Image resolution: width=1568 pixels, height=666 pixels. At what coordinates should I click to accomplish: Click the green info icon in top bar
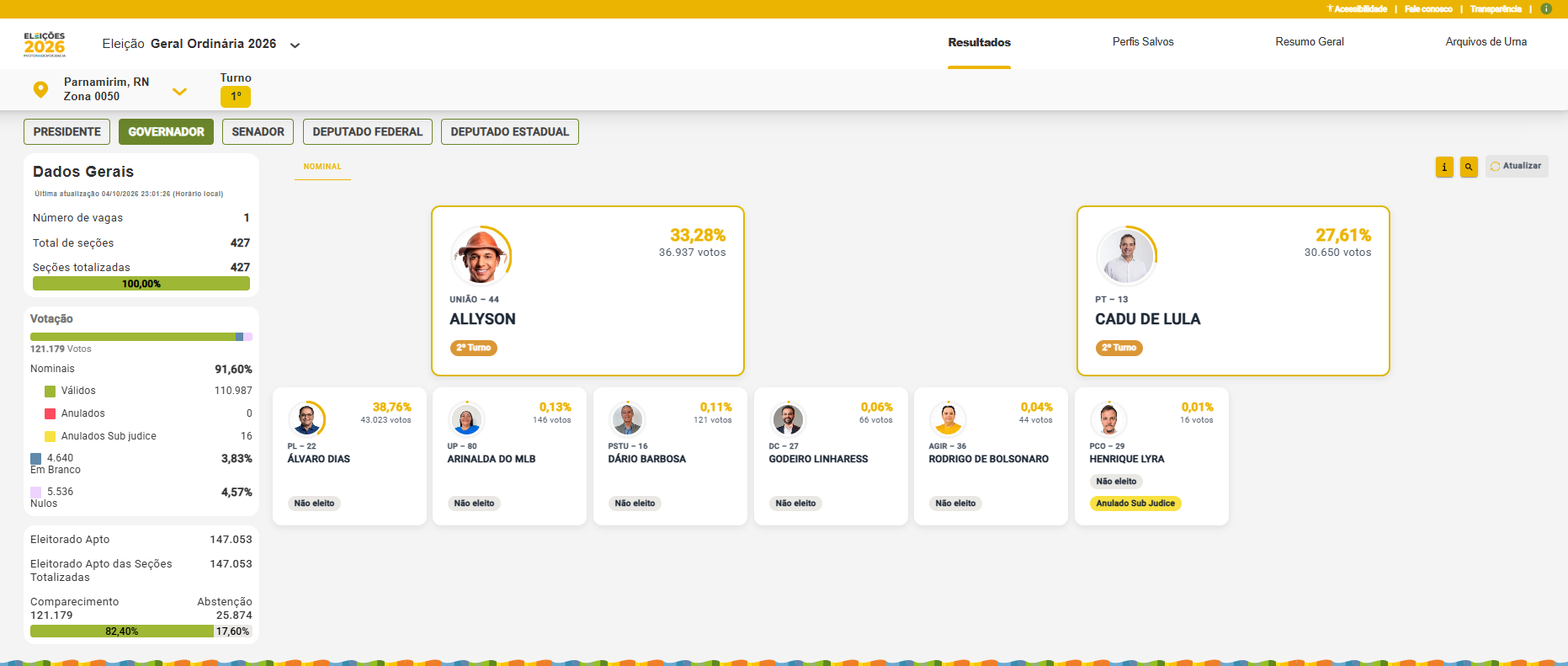[x=1546, y=8]
